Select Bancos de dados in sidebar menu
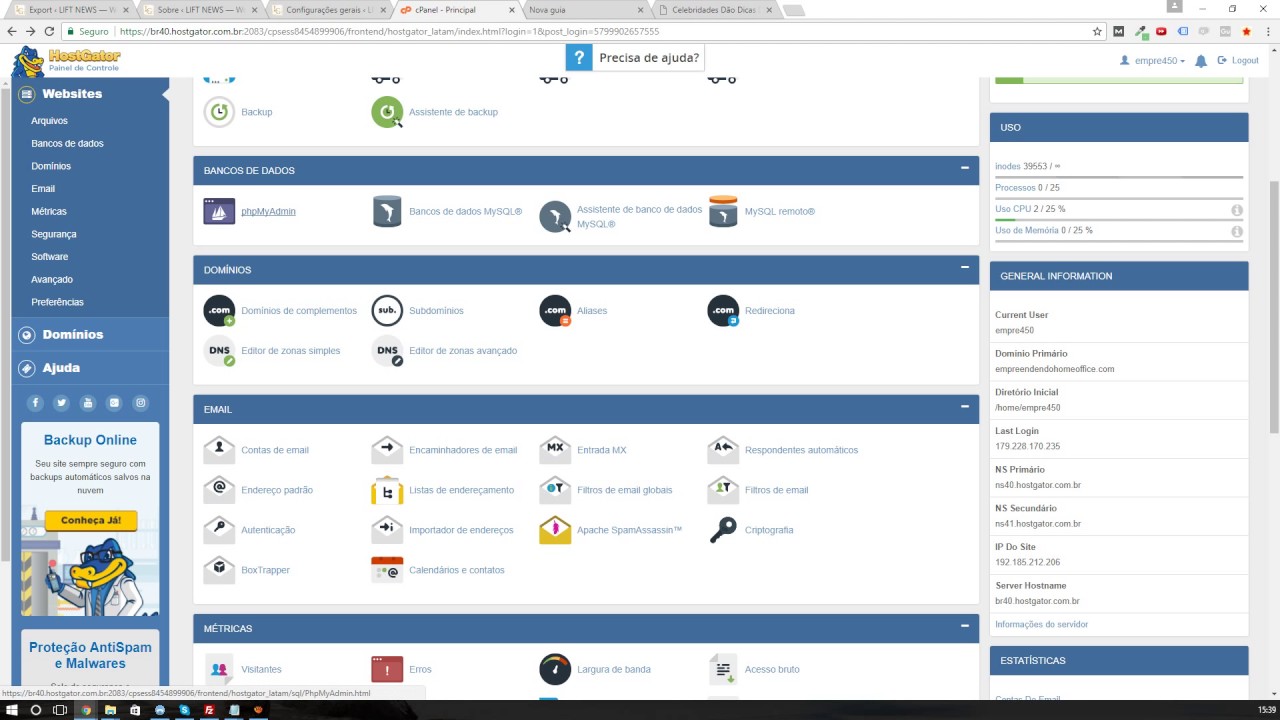The width and height of the screenshot is (1280, 720). coord(67,144)
